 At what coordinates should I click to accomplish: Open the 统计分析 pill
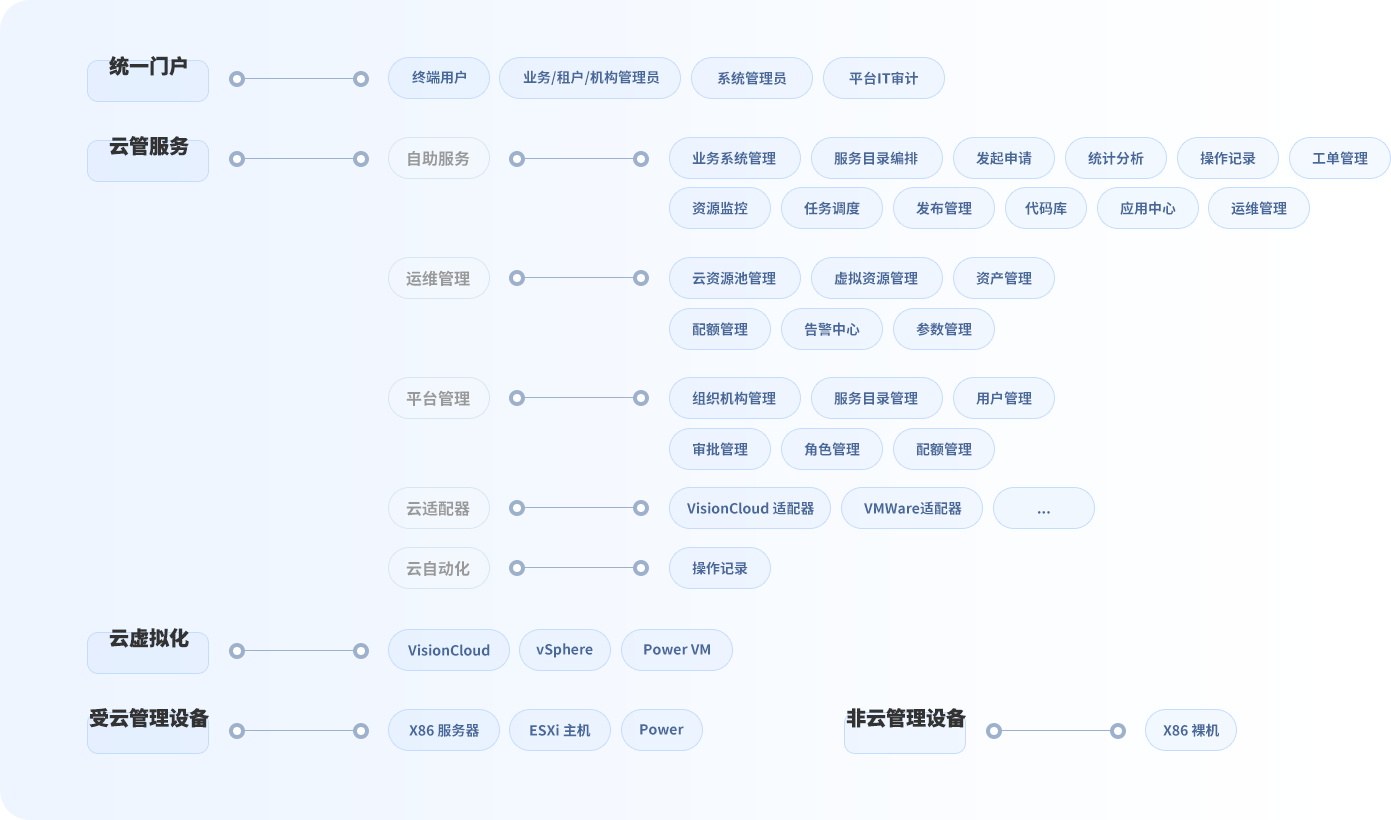coord(1116,158)
